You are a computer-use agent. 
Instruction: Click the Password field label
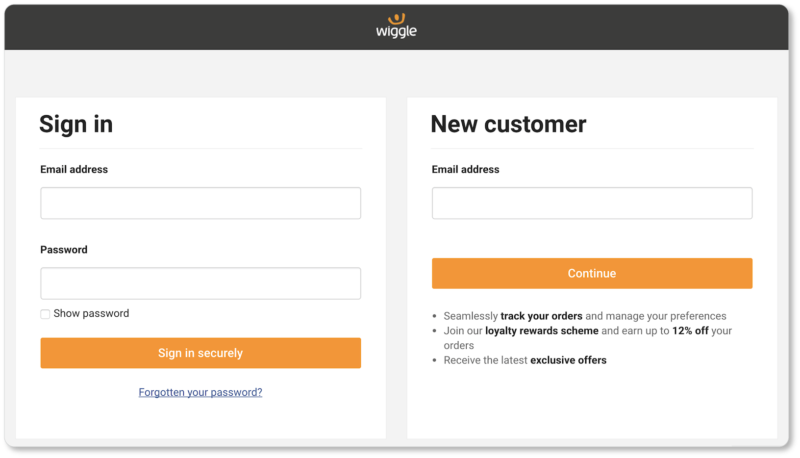64,250
